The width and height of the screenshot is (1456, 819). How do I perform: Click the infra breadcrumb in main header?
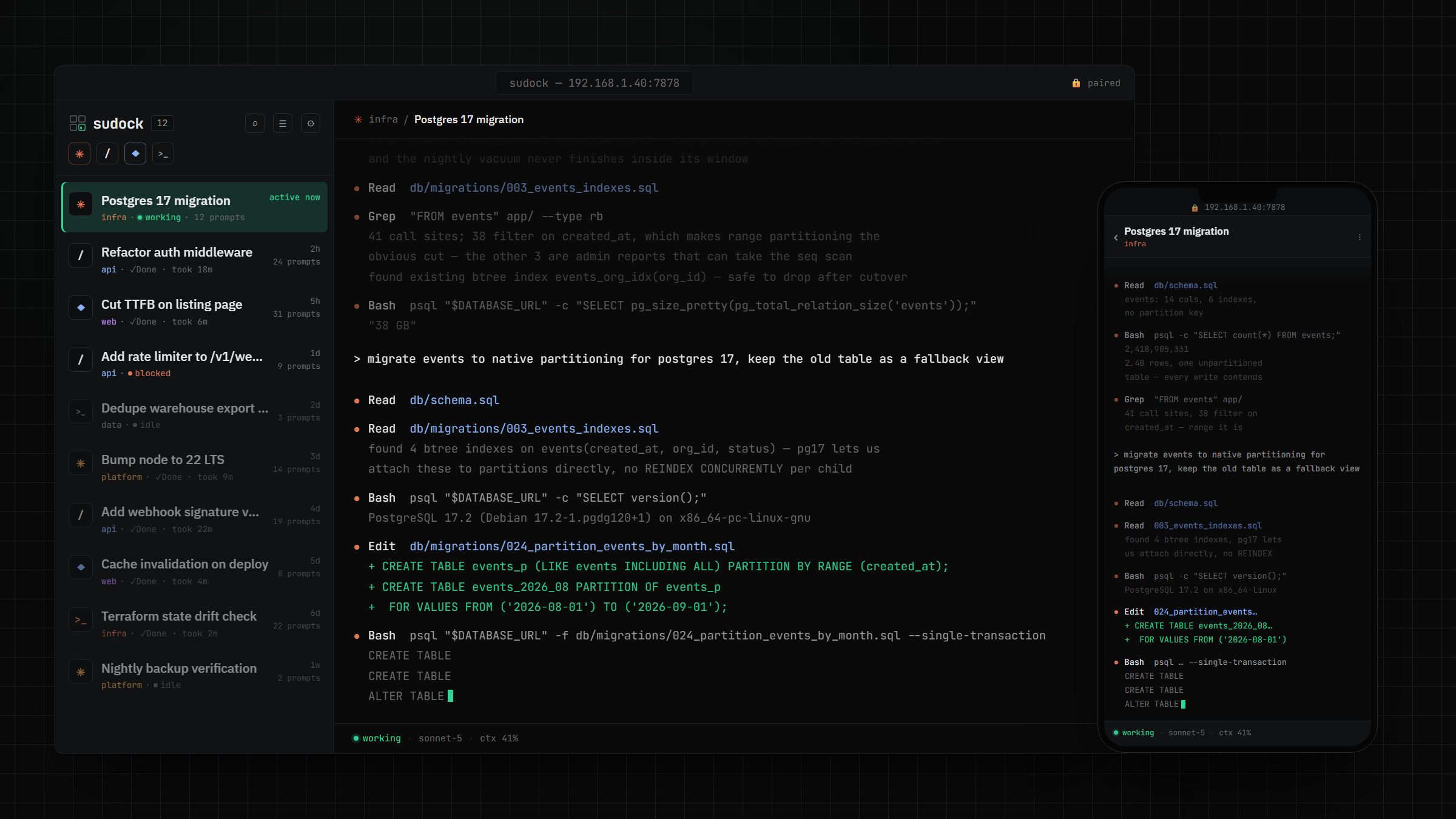coord(383,120)
